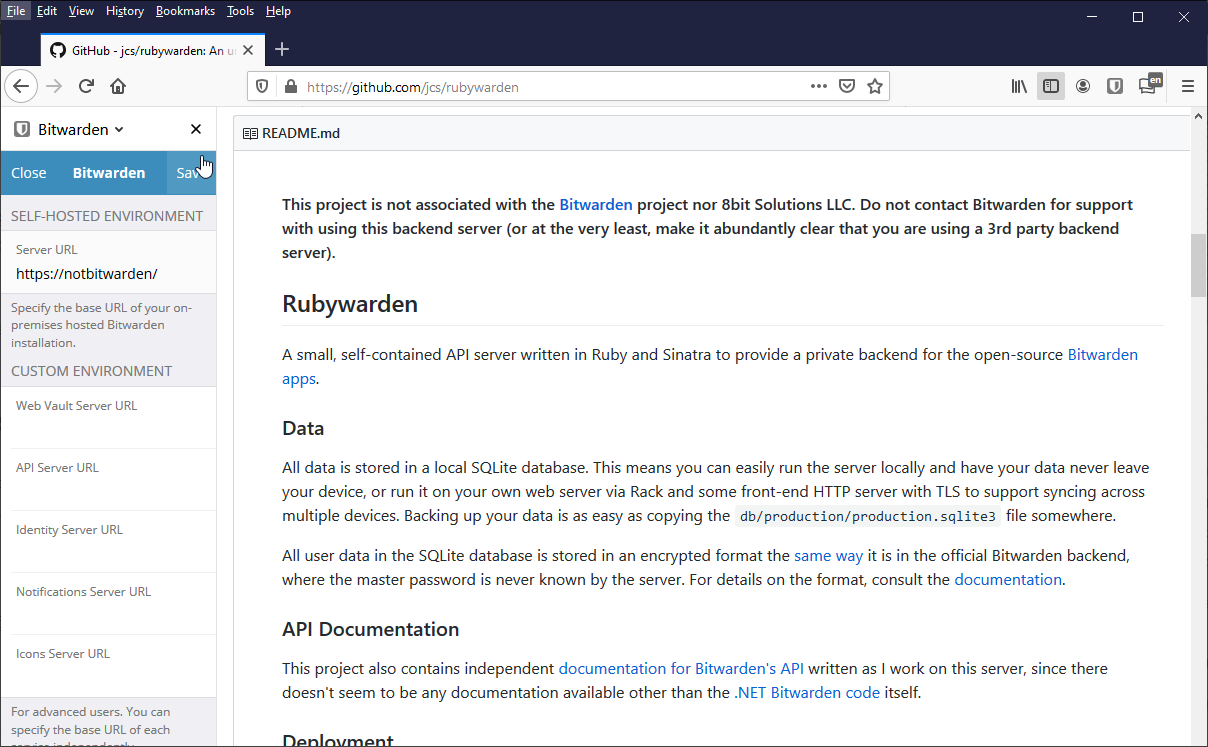Viewport: 1208px width, 747px height.
Task: Open the Library toolbar icon
Action: click(x=1019, y=86)
